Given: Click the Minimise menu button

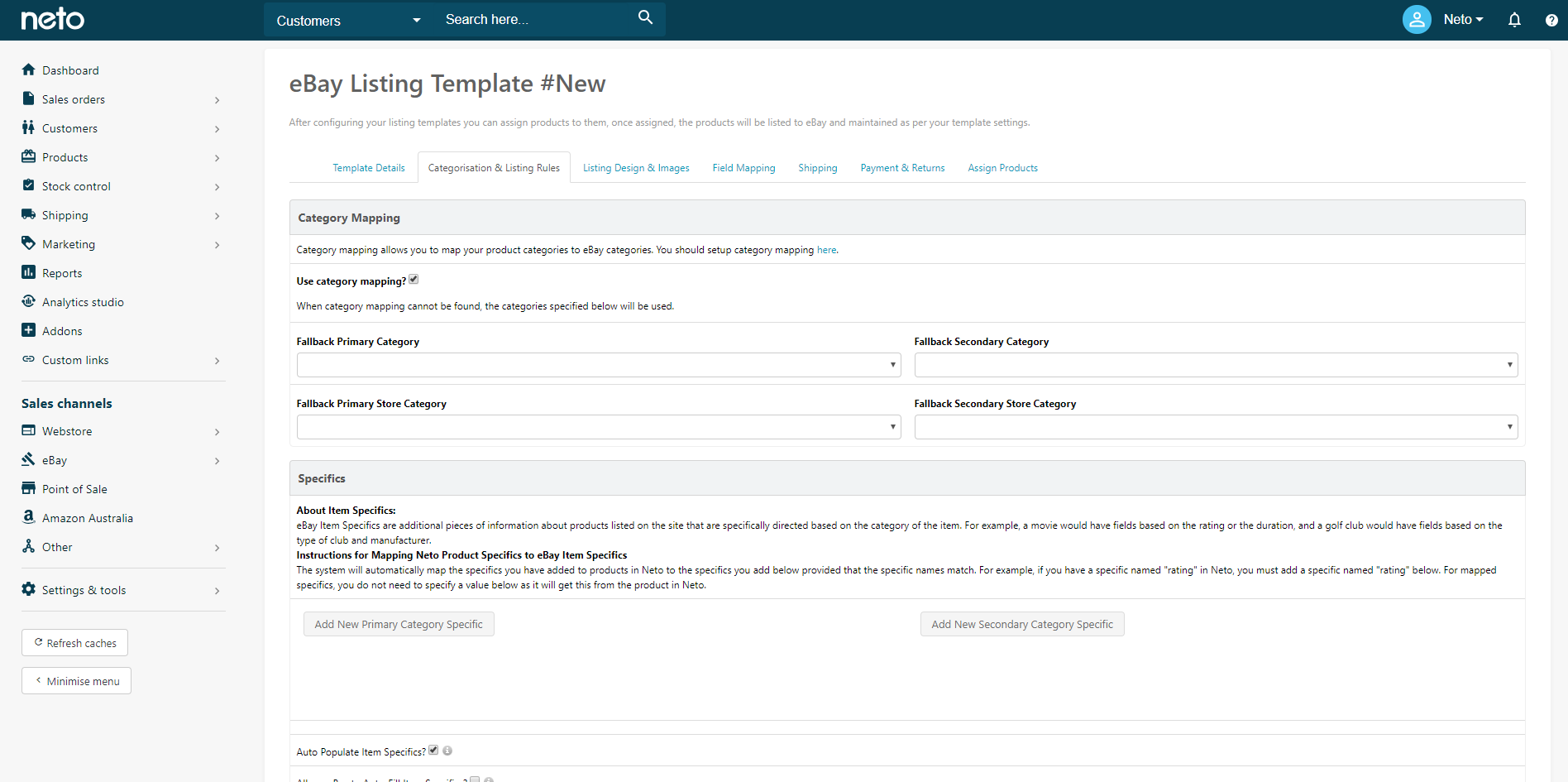Looking at the screenshot, I should (x=76, y=681).
